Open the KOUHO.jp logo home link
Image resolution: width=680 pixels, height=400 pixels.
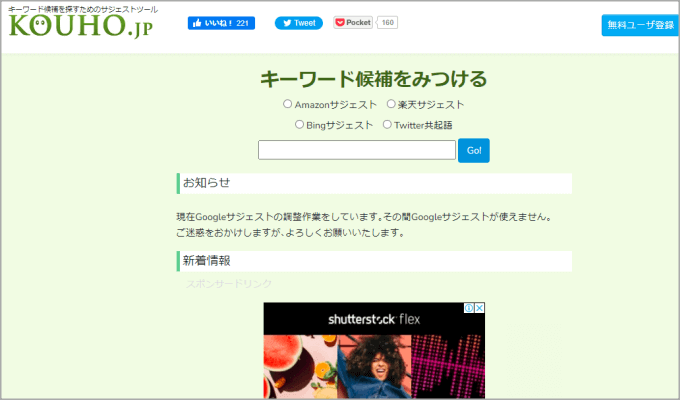coord(81,26)
